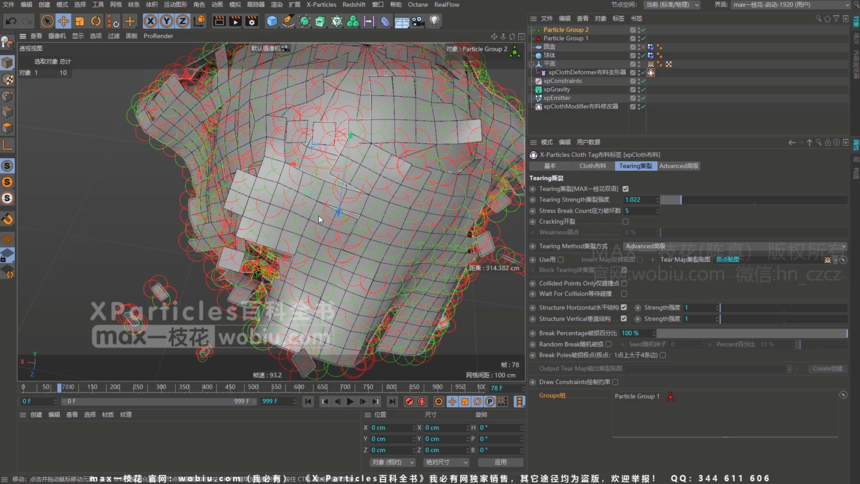Open the RealFlow menu

(x=447, y=4)
